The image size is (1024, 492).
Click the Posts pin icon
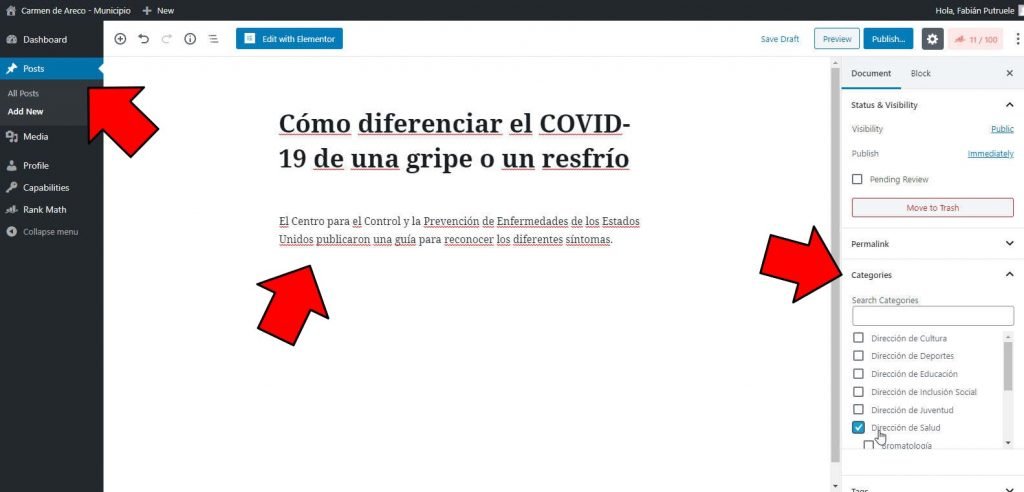[11, 69]
